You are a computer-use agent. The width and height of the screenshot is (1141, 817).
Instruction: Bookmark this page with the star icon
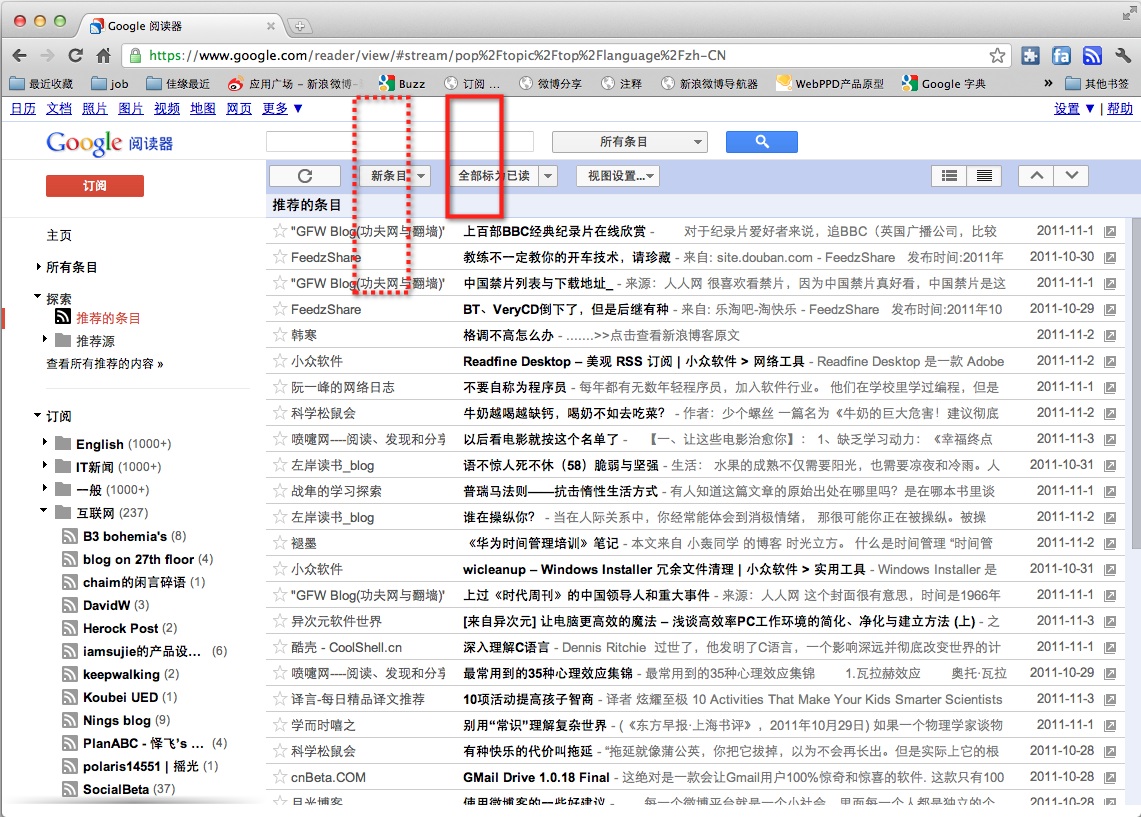[x=997, y=55]
